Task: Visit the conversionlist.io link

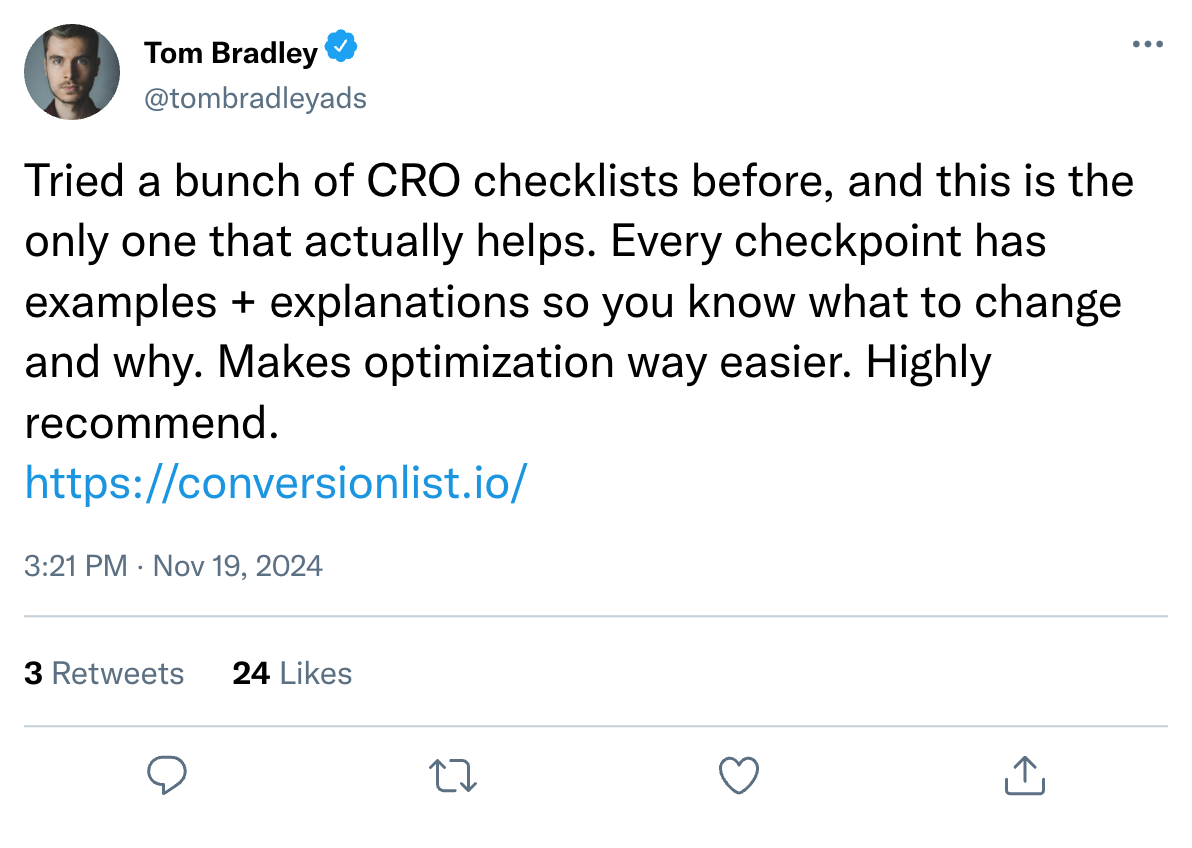Action: tap(275, 484)
